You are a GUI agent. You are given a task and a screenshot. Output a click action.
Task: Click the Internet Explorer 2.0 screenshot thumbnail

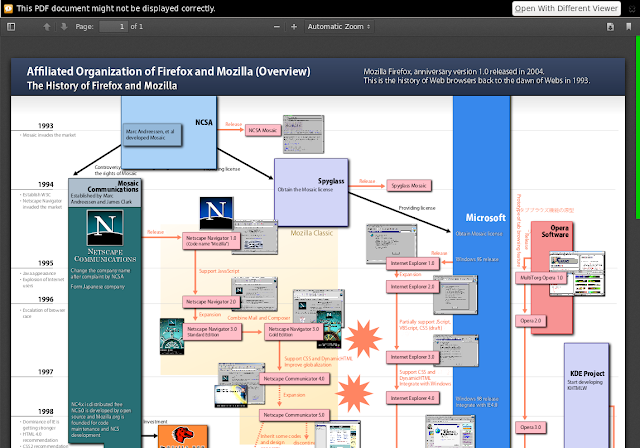pos(455,295)
